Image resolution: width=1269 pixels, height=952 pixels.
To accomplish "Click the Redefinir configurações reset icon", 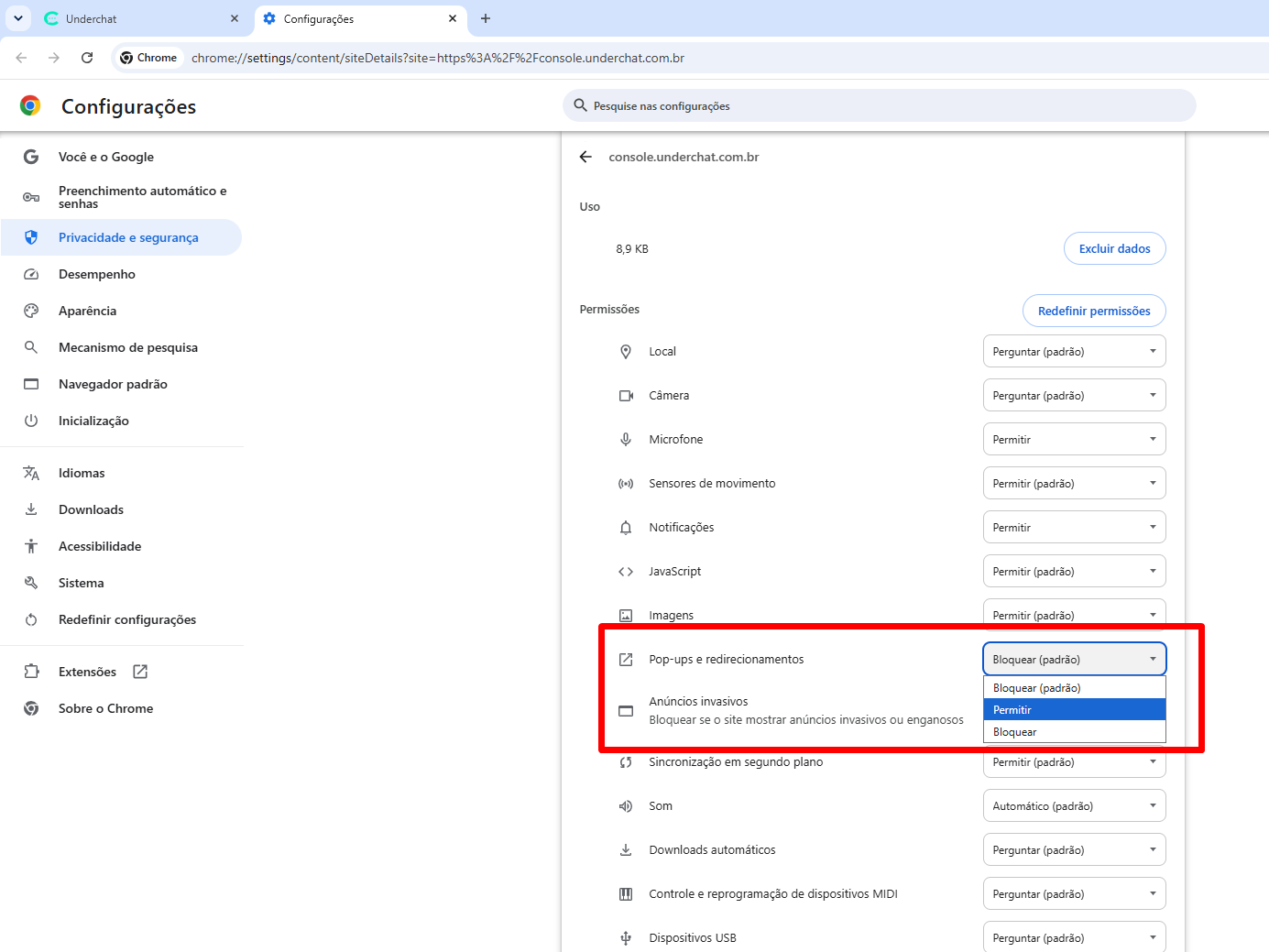I will pos(31,619).
